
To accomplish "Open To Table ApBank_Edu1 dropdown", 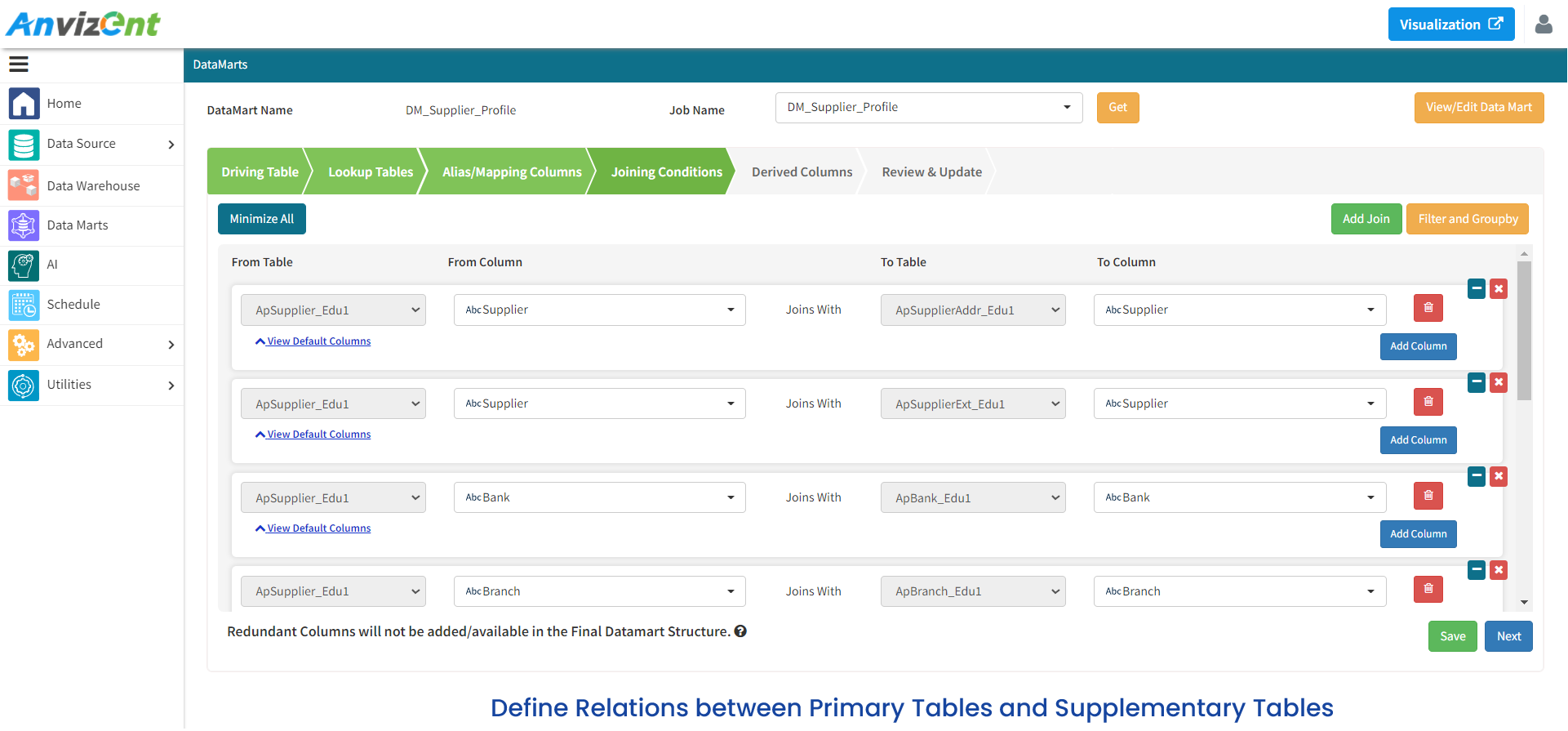I will [973, 497].
